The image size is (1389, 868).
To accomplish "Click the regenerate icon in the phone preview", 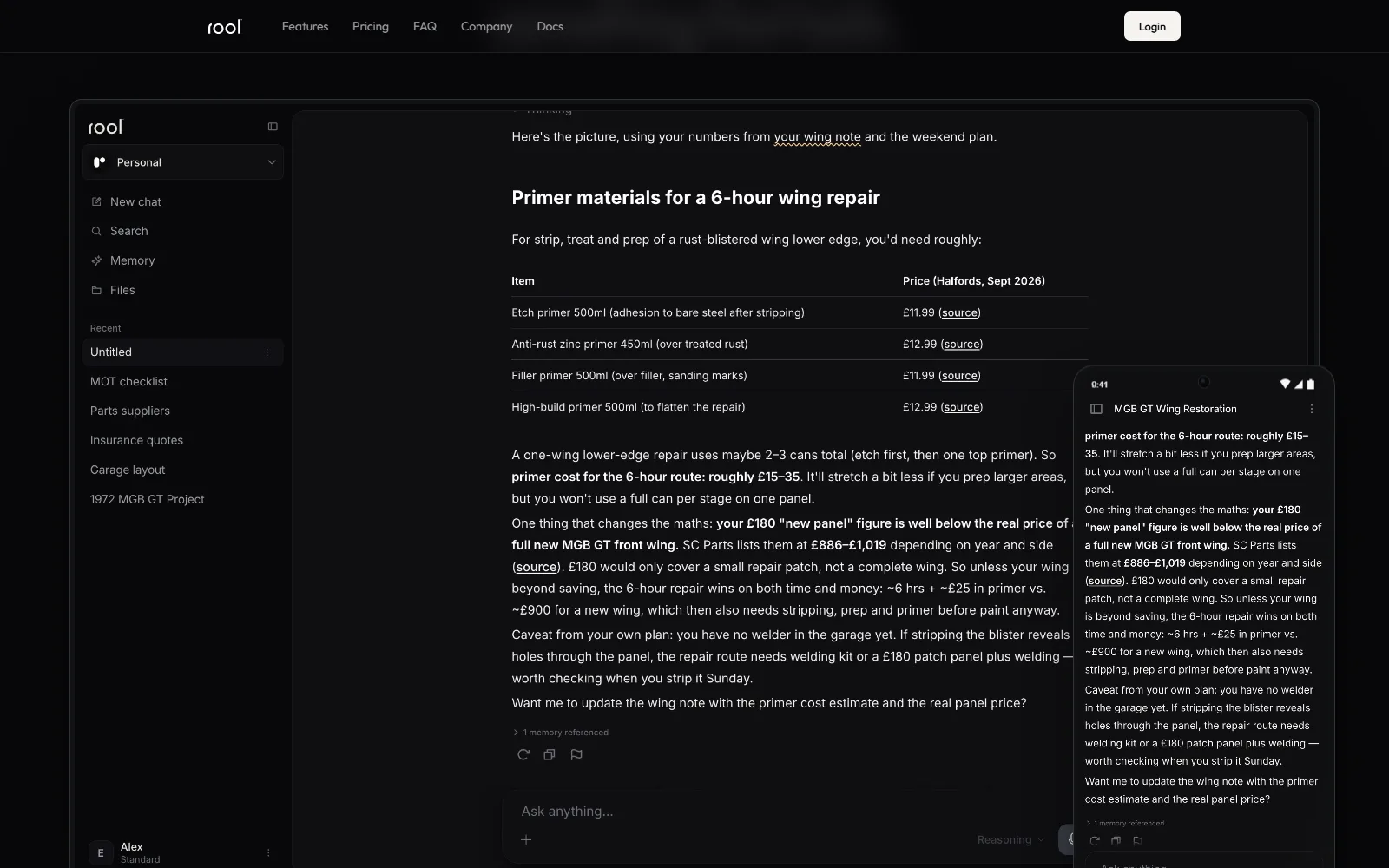I will click(1095, 840).
